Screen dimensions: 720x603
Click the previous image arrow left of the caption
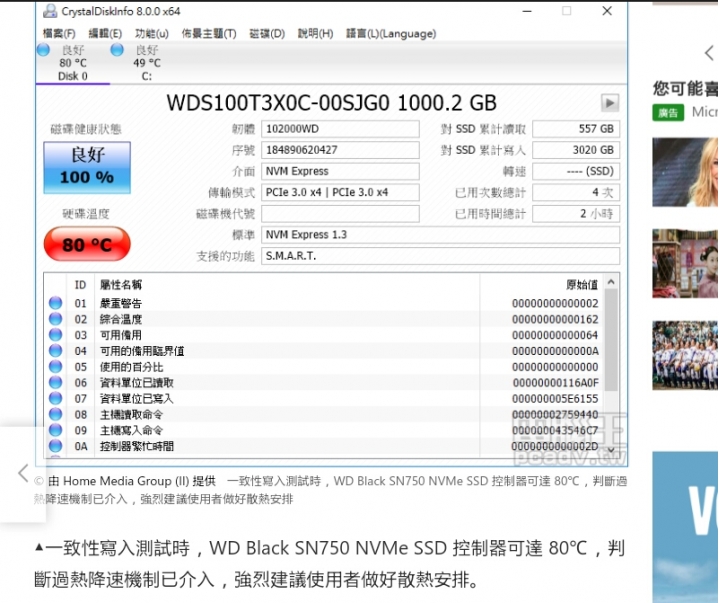coord(23,473)
